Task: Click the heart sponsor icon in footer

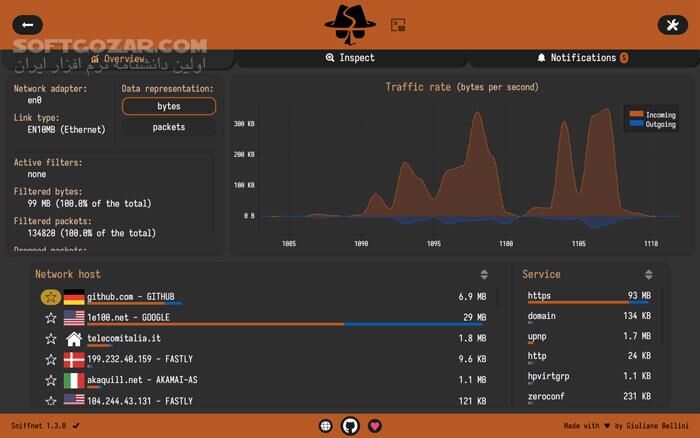Action: (x=375, y=426)
